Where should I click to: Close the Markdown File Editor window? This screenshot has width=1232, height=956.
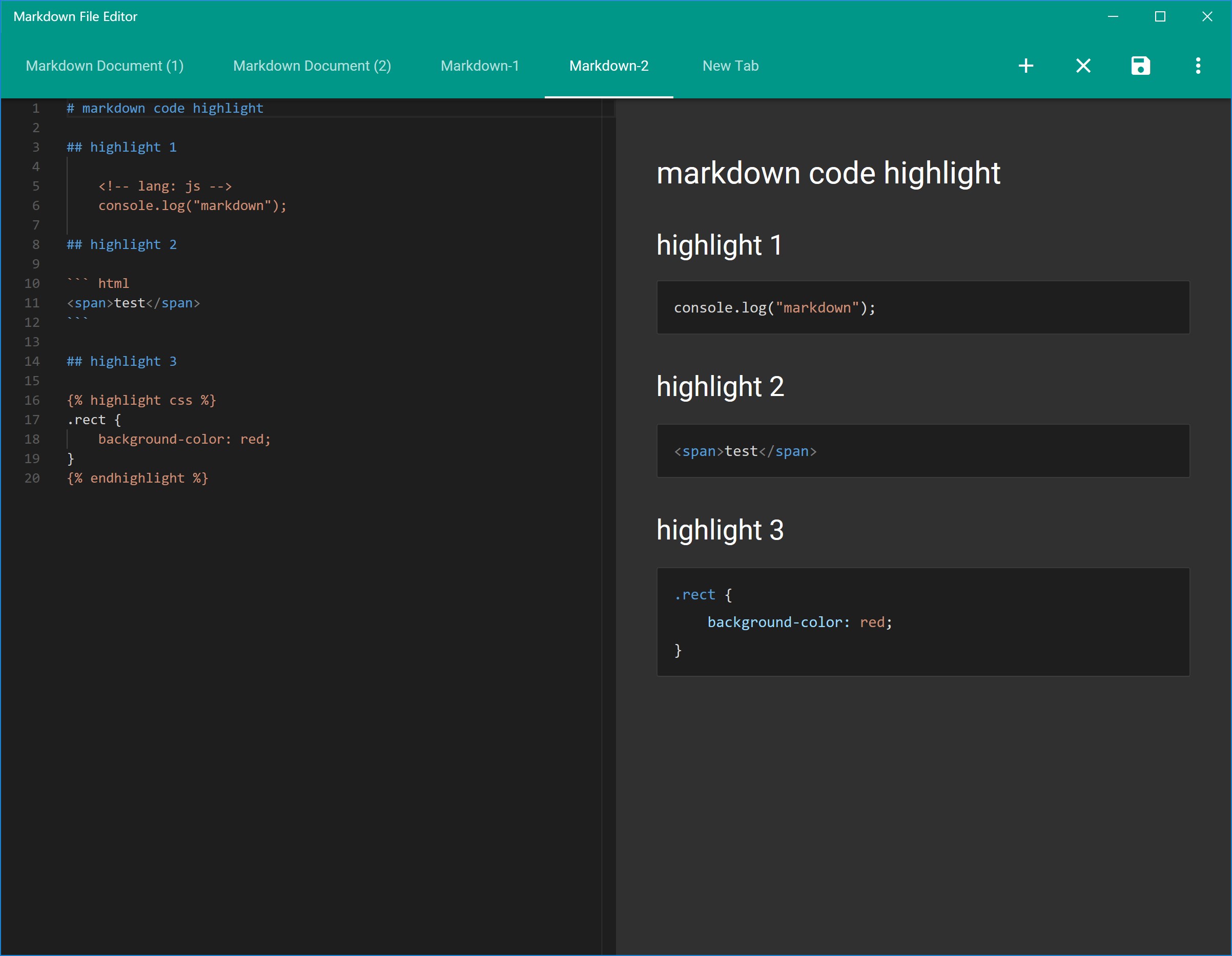tap(1206, 17)
